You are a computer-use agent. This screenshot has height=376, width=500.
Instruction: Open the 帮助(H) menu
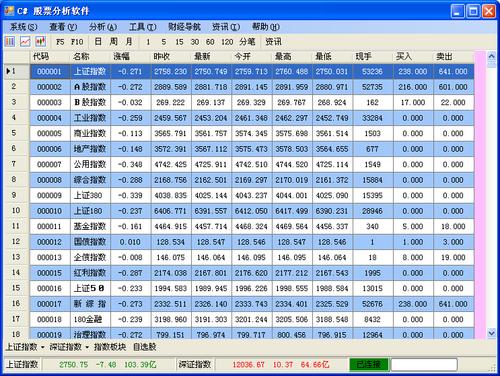point(266,27)
